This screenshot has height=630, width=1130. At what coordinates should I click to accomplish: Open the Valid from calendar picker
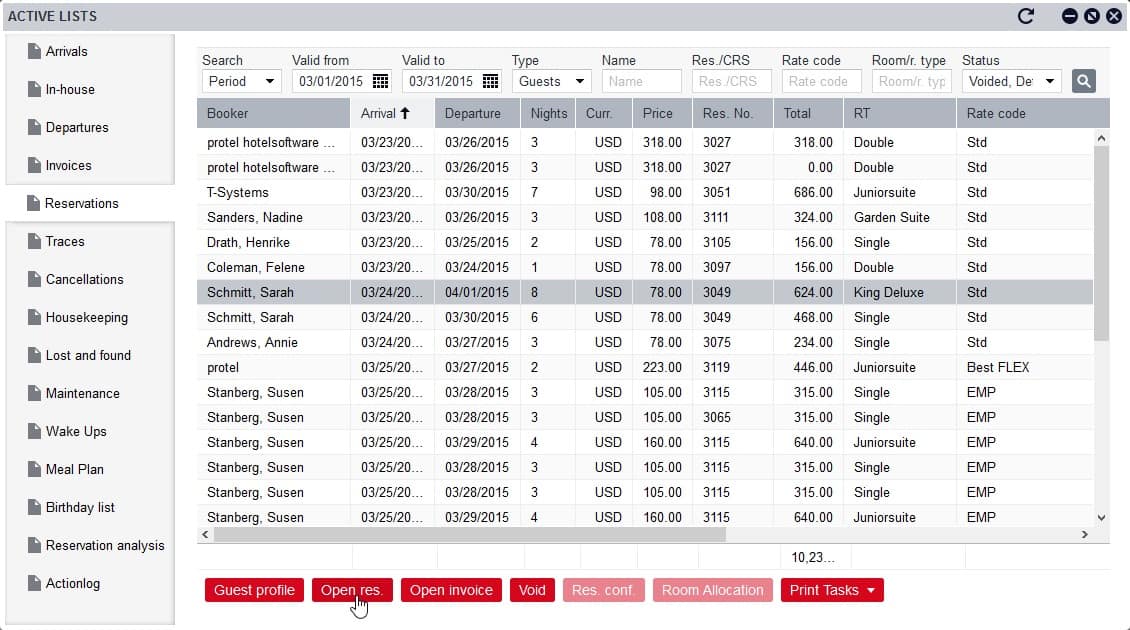point(381,81)
